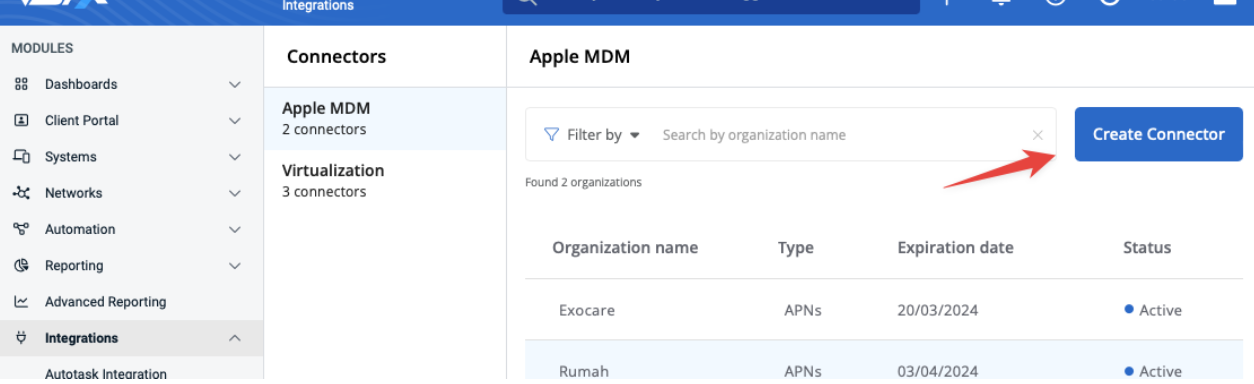This screenshot has height=384, width=1254.
Task: Click the Integrations plug icon
Action: click(x=21, y=338)
